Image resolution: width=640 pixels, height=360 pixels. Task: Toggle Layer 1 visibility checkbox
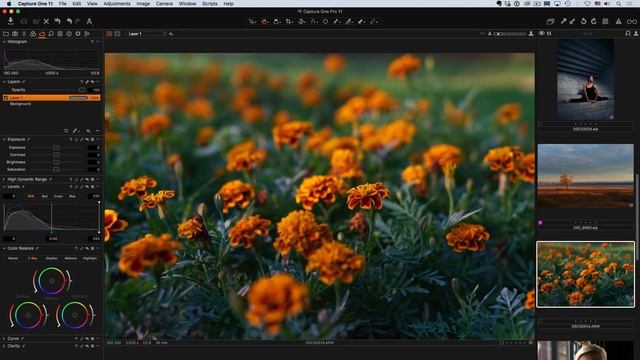coord(6,98)
